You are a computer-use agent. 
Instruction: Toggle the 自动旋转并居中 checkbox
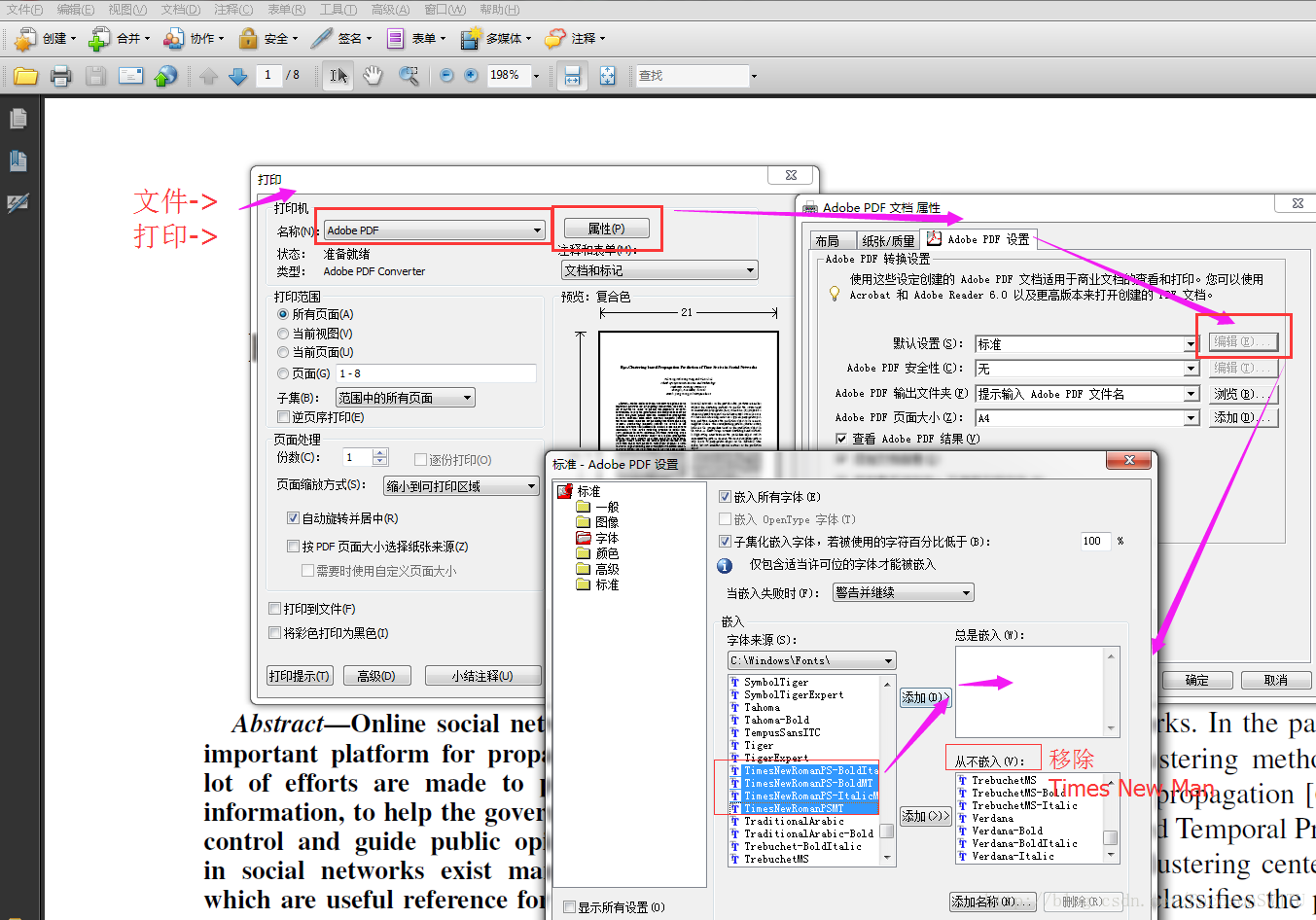coord(293,518)
